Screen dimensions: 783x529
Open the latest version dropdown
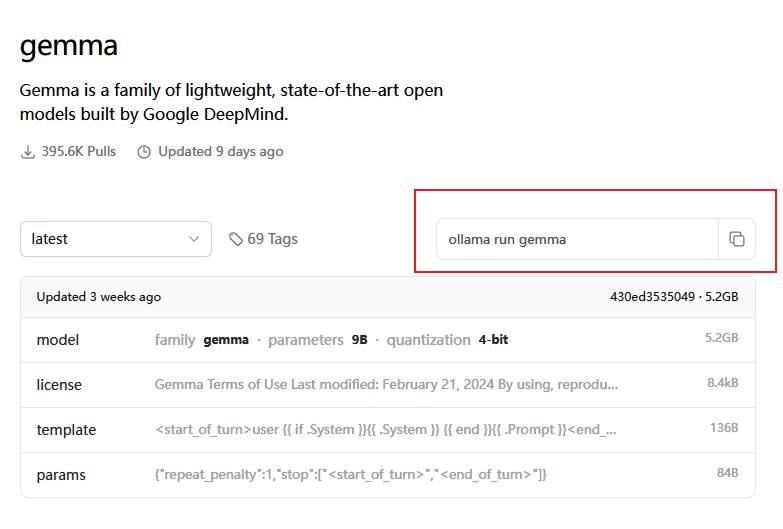coord(116,239)
